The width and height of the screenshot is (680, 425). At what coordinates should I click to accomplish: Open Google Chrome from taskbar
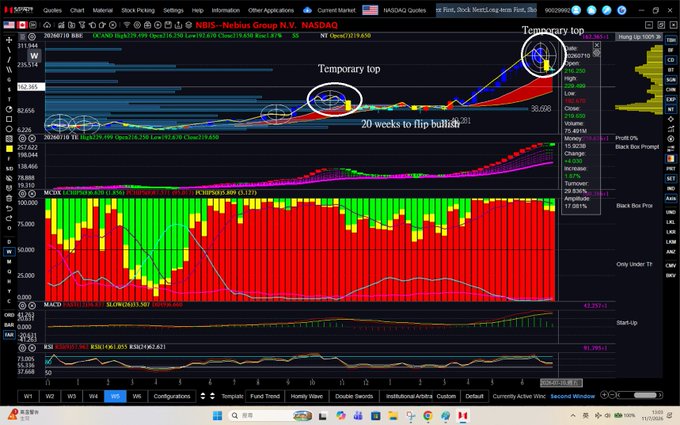[428, 415]
